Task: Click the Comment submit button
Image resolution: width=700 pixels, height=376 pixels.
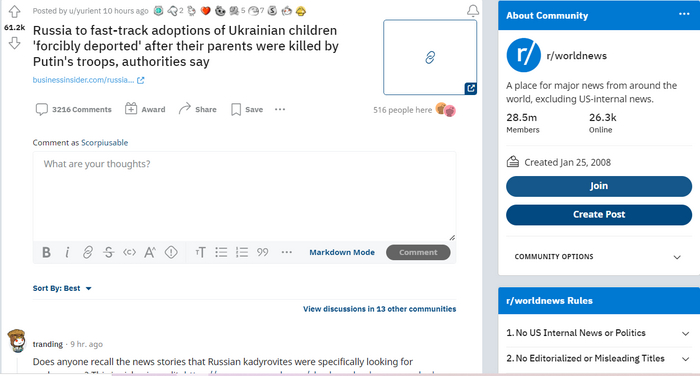Action: click(x=418, y=252)
